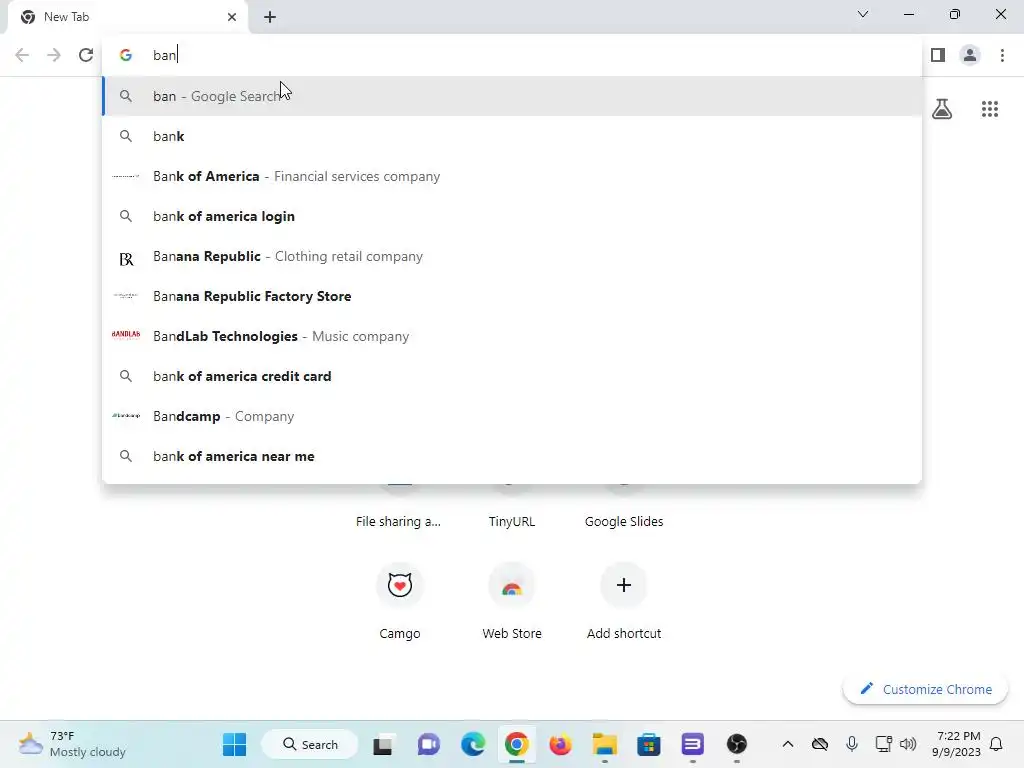Toggle the Chrome side panel icon

938,55
